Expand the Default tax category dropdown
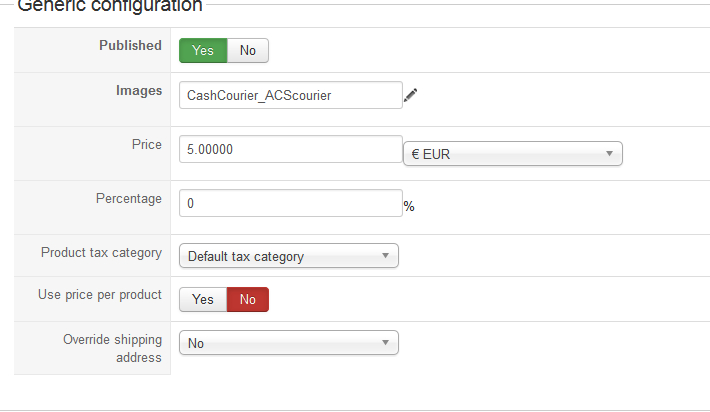Viewport: 710px width, 412px height. click(x=289, y=256)
